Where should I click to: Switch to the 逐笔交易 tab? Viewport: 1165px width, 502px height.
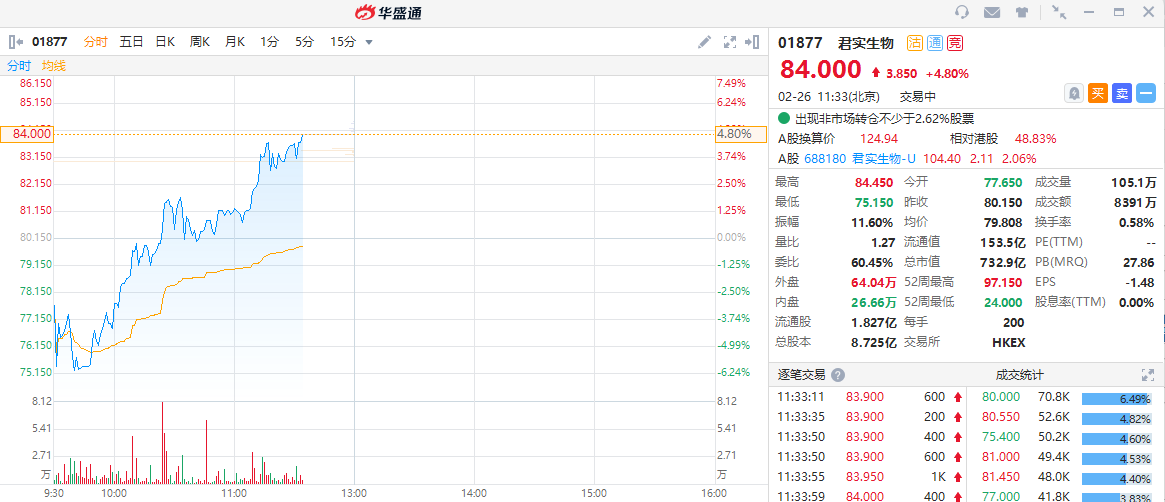[802, 375]
